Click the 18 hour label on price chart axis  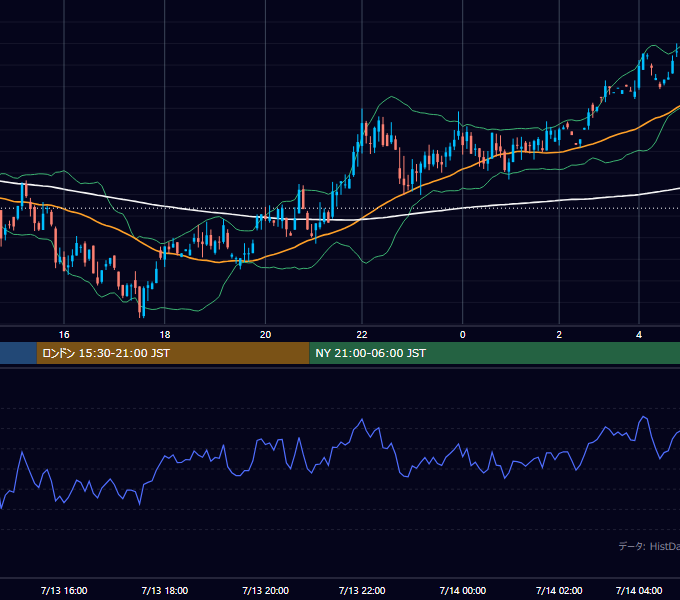pos(165,335)
